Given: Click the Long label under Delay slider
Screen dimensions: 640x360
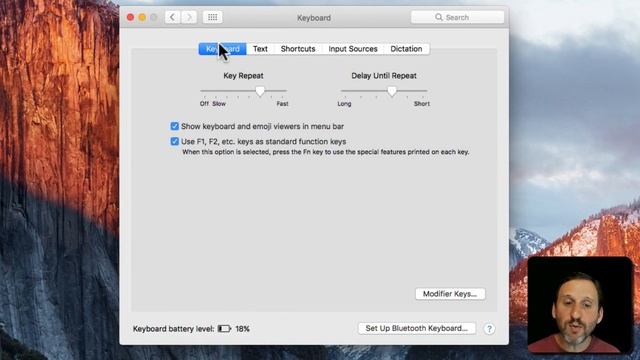Looking at the screenshot, I should click(344, 104).
